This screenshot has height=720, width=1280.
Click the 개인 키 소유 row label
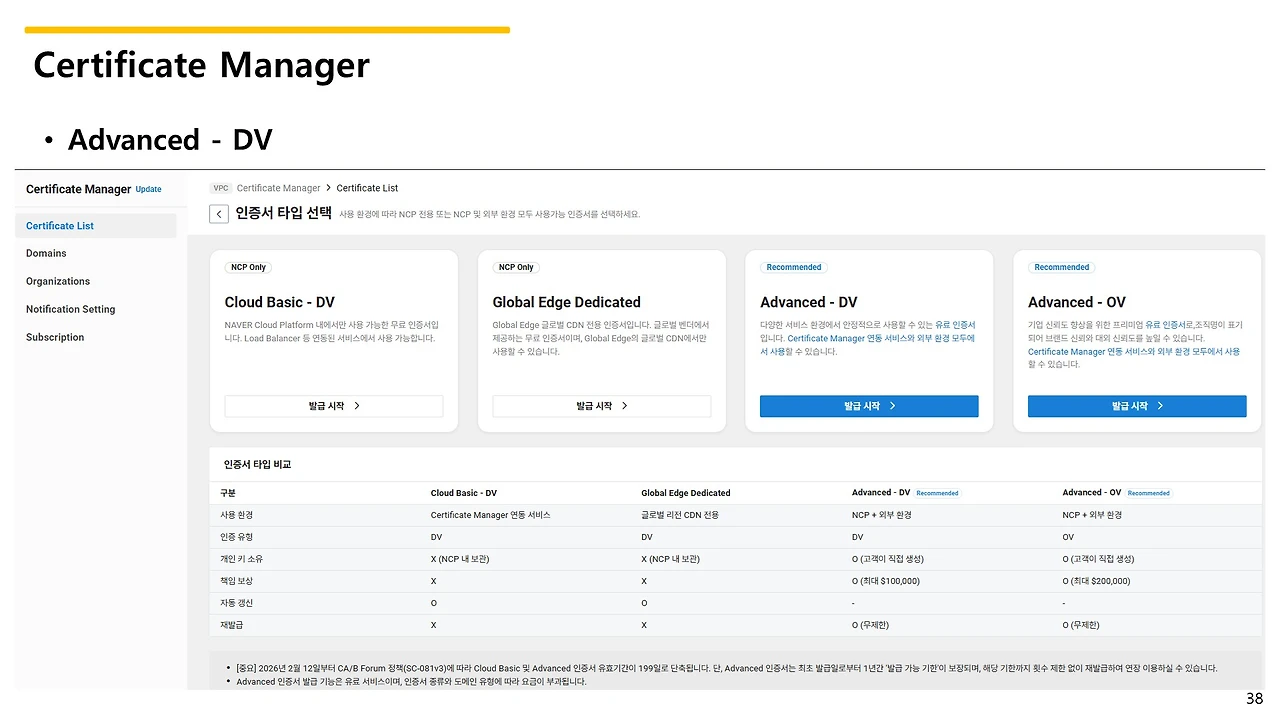click(242, 559)
